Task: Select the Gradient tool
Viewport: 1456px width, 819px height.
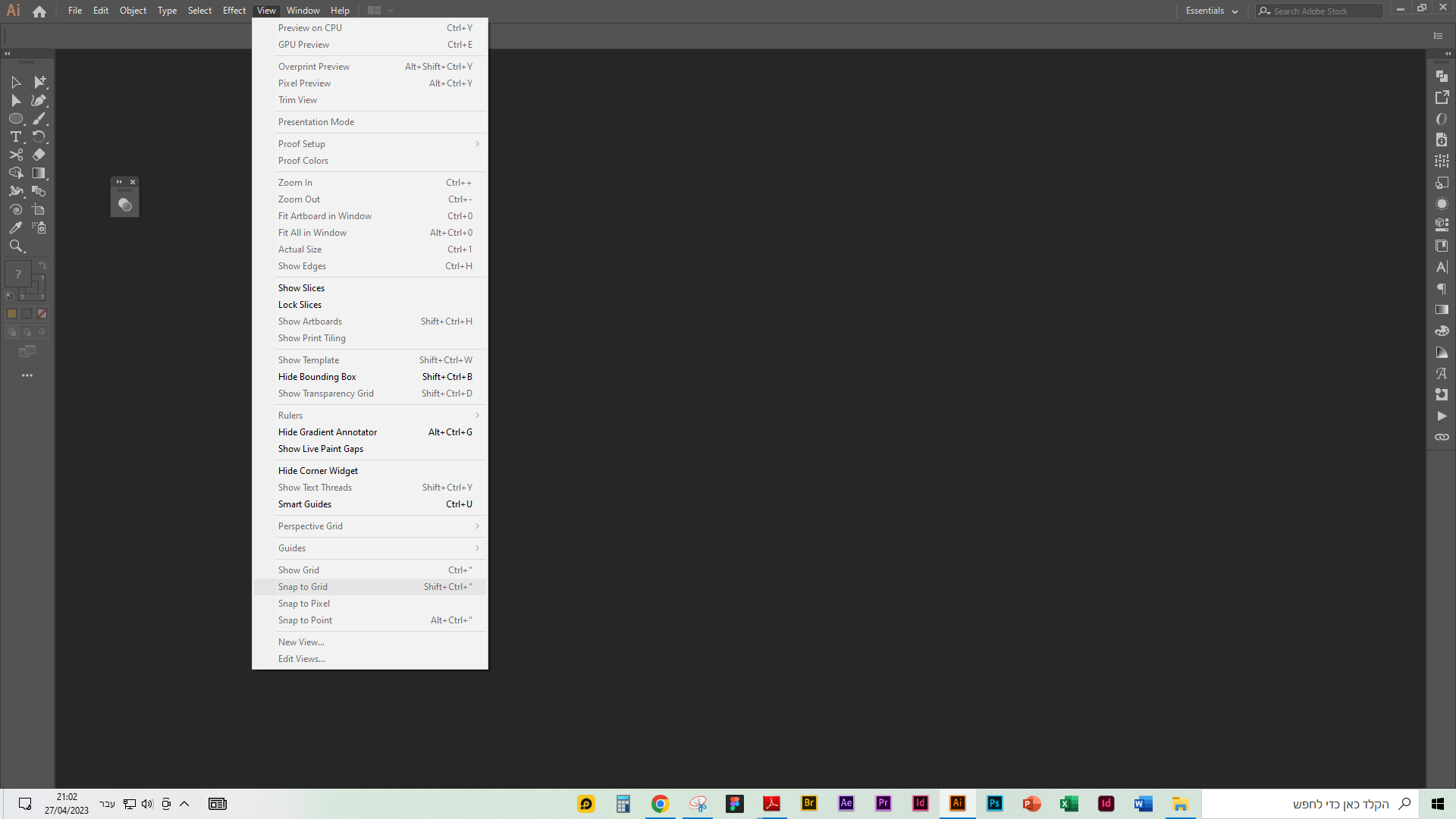Action: (x=39, y=174)
